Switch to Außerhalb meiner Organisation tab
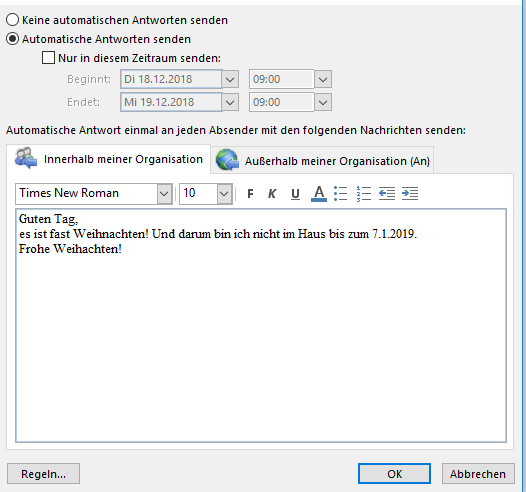The image size is (526, 492). coord(322,161)
